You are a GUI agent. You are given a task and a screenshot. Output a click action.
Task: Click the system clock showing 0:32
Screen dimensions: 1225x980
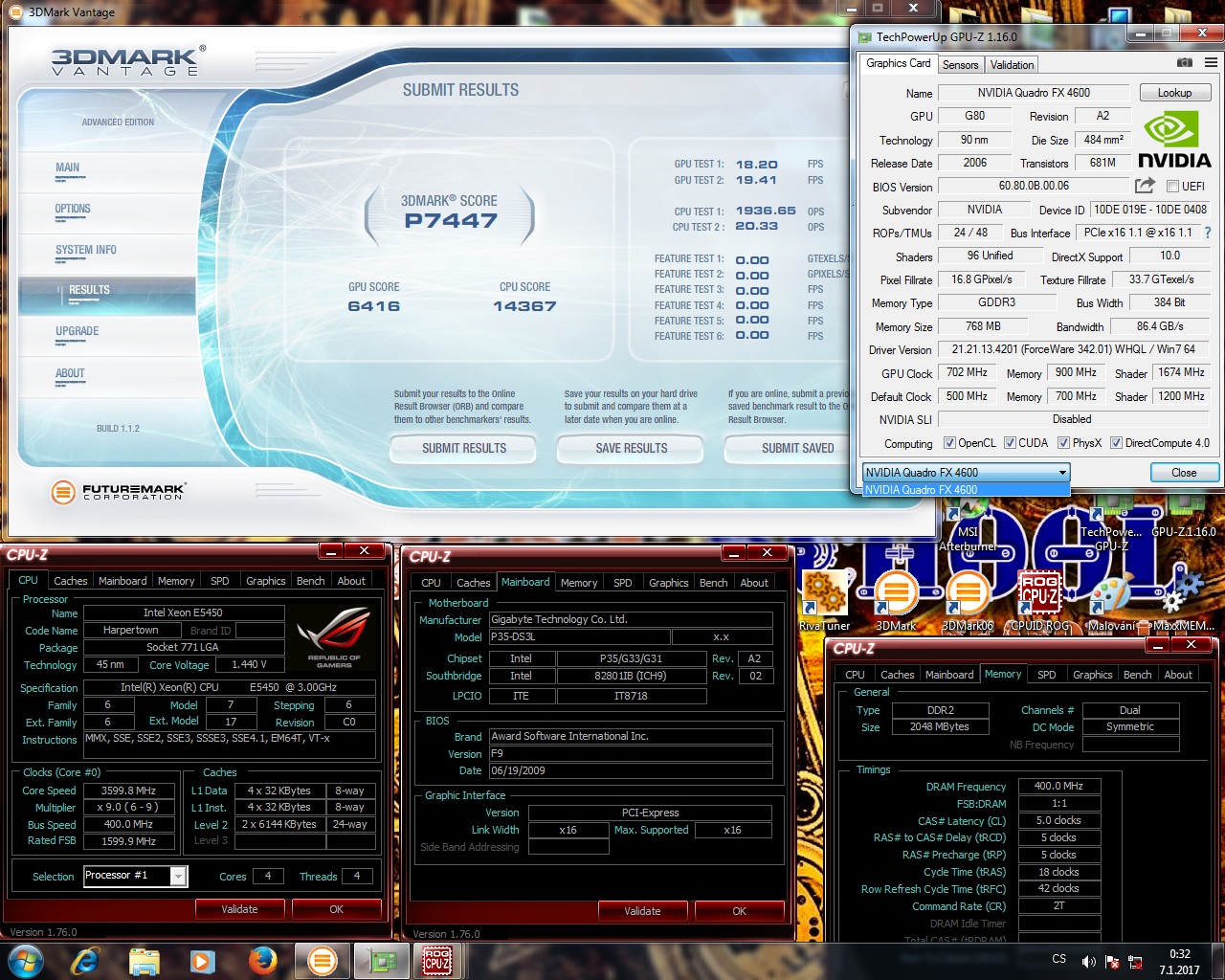point(1179,954)
